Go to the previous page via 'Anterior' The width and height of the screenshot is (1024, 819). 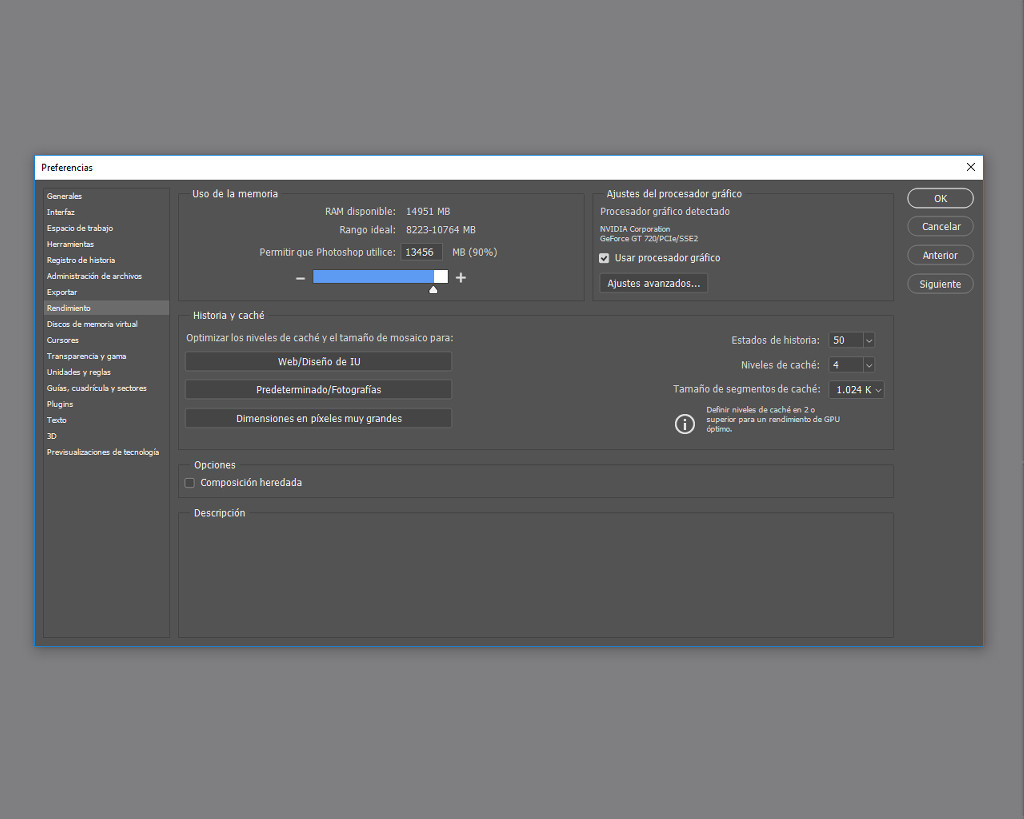939,255
